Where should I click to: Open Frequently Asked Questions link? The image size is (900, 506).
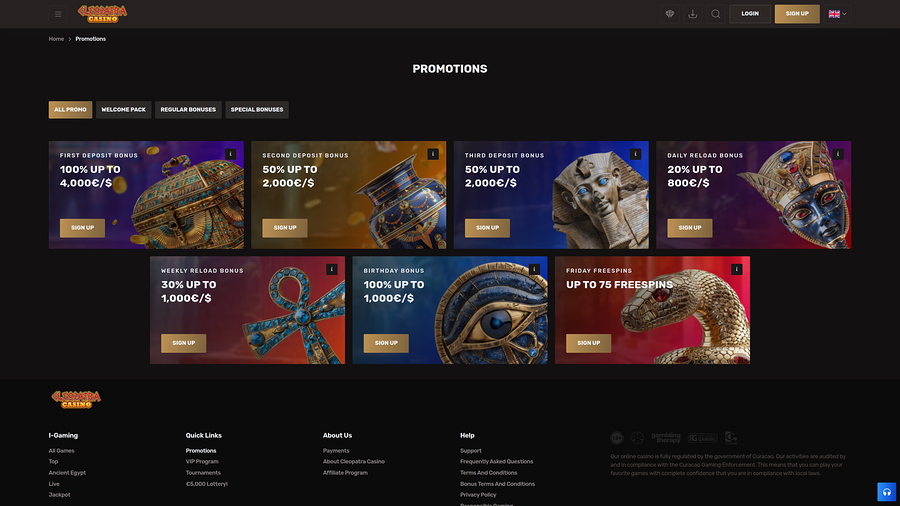496,462
